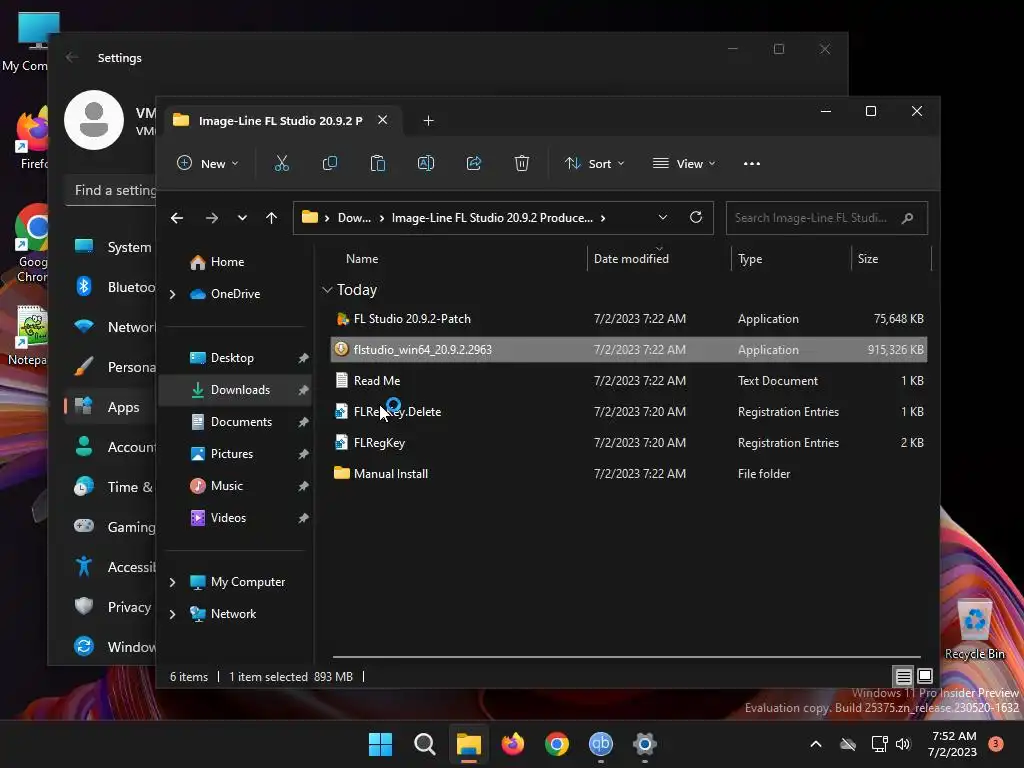The image size is (1024, 768).
Task: Click the Delete trash can icon
Action: (x=521, y=163)
